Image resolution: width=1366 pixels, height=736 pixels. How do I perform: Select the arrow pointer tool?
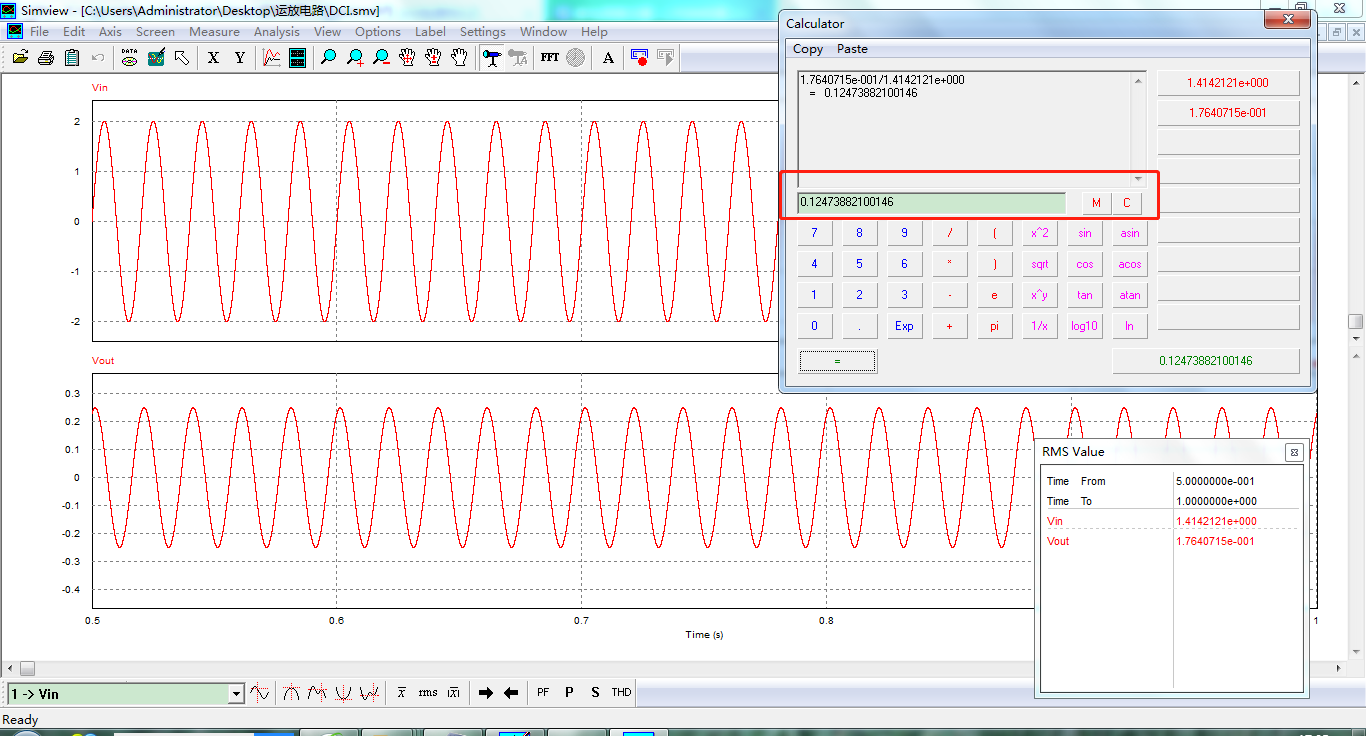tap(181, 58)
